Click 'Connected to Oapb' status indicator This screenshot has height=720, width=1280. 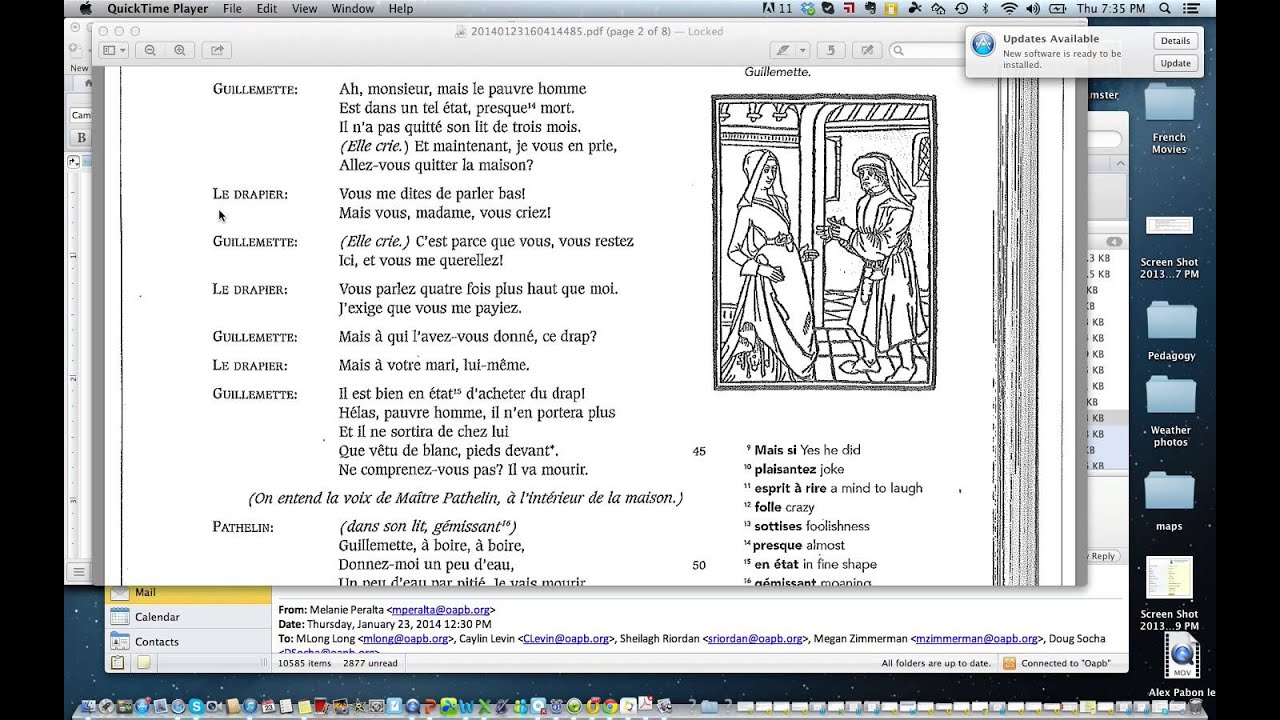pyautogui.click(x=1058, y=663)
